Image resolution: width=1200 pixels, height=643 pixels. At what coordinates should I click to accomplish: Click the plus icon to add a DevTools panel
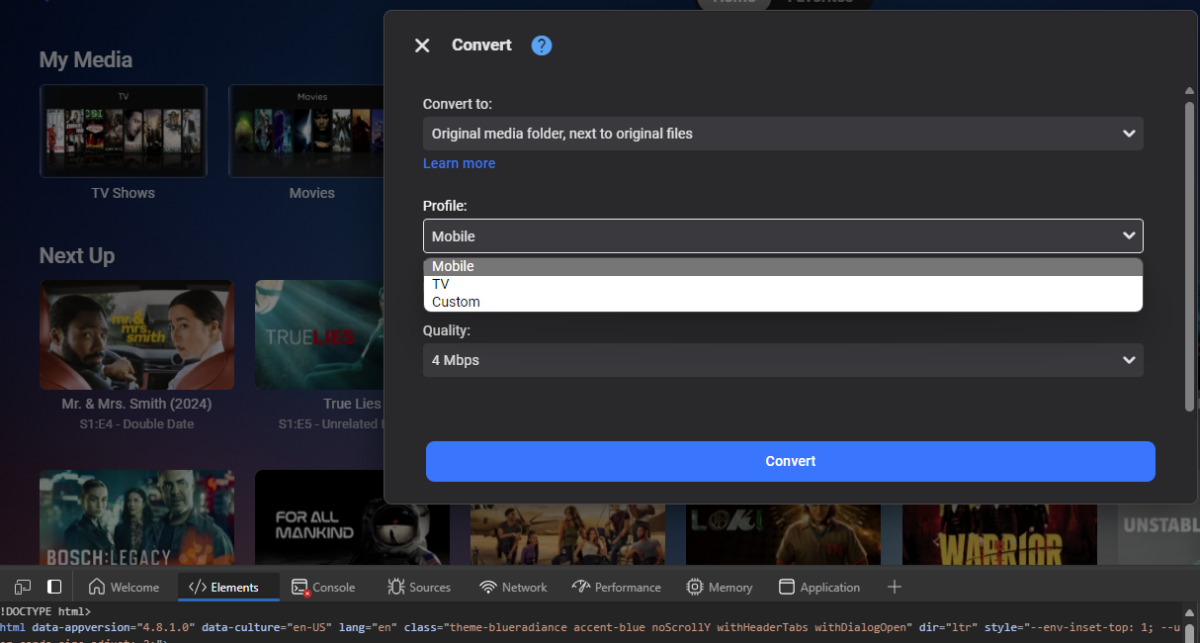click(x=893, y=587)
